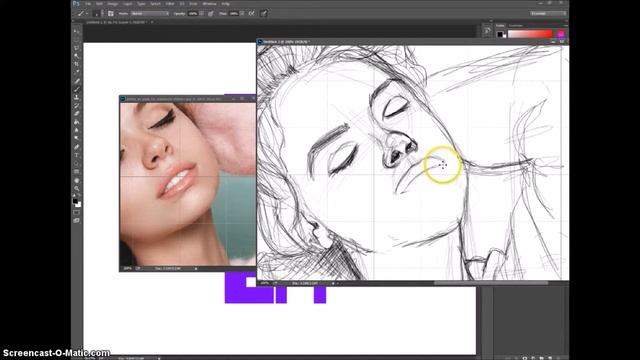
Task: Open the Edit menu
Action: coord(99,4)
